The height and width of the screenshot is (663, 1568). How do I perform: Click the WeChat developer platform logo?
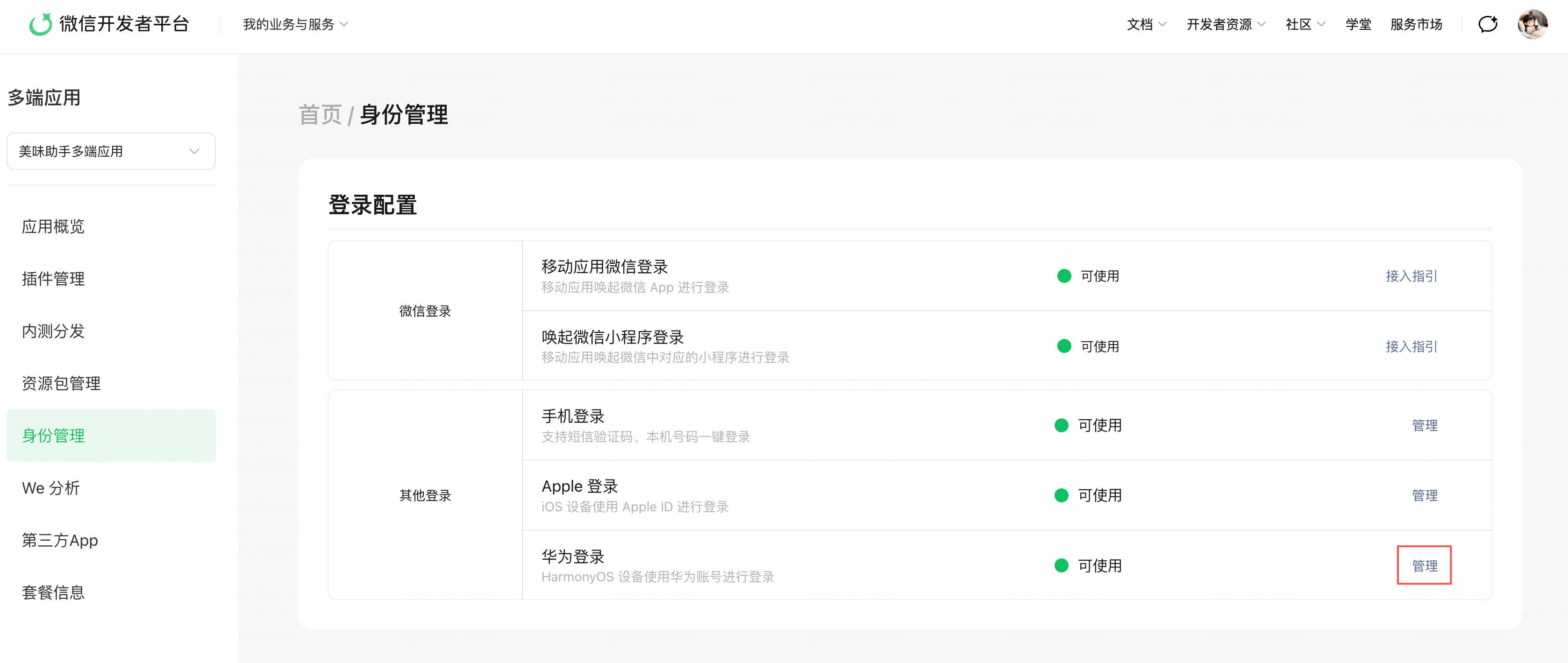coord(41,24)
